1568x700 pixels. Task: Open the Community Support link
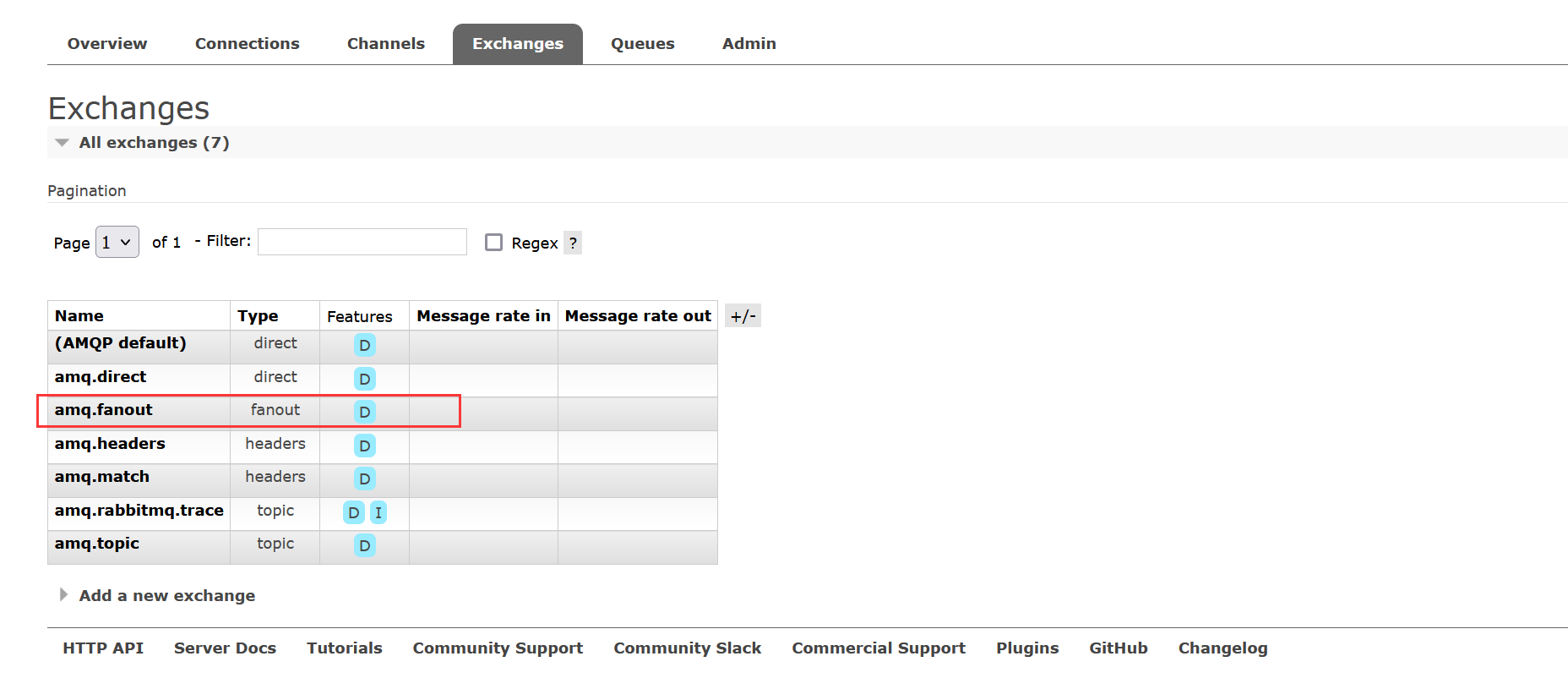[498, 648]
